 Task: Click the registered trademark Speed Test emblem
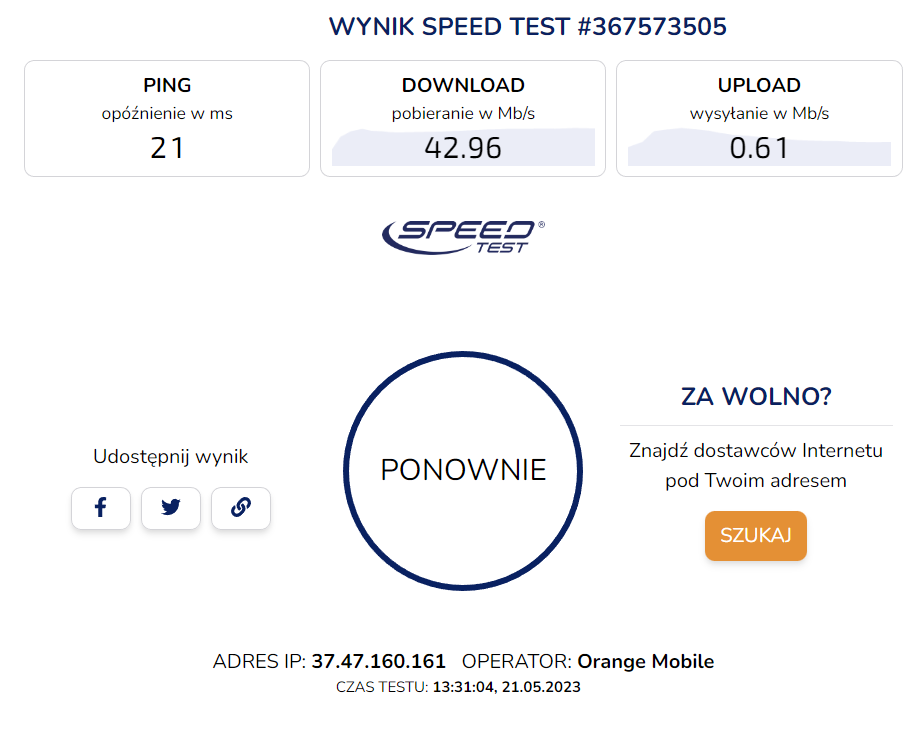click(462, 234)
